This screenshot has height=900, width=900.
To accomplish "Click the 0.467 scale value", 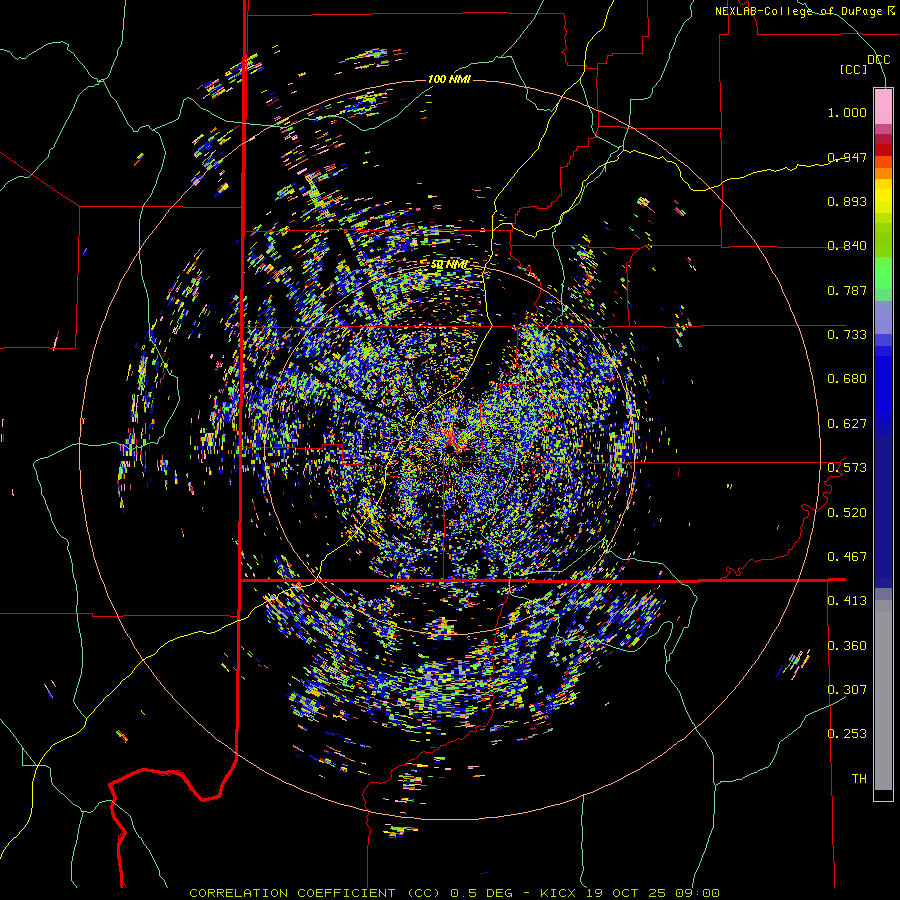I will coord(847,557).
